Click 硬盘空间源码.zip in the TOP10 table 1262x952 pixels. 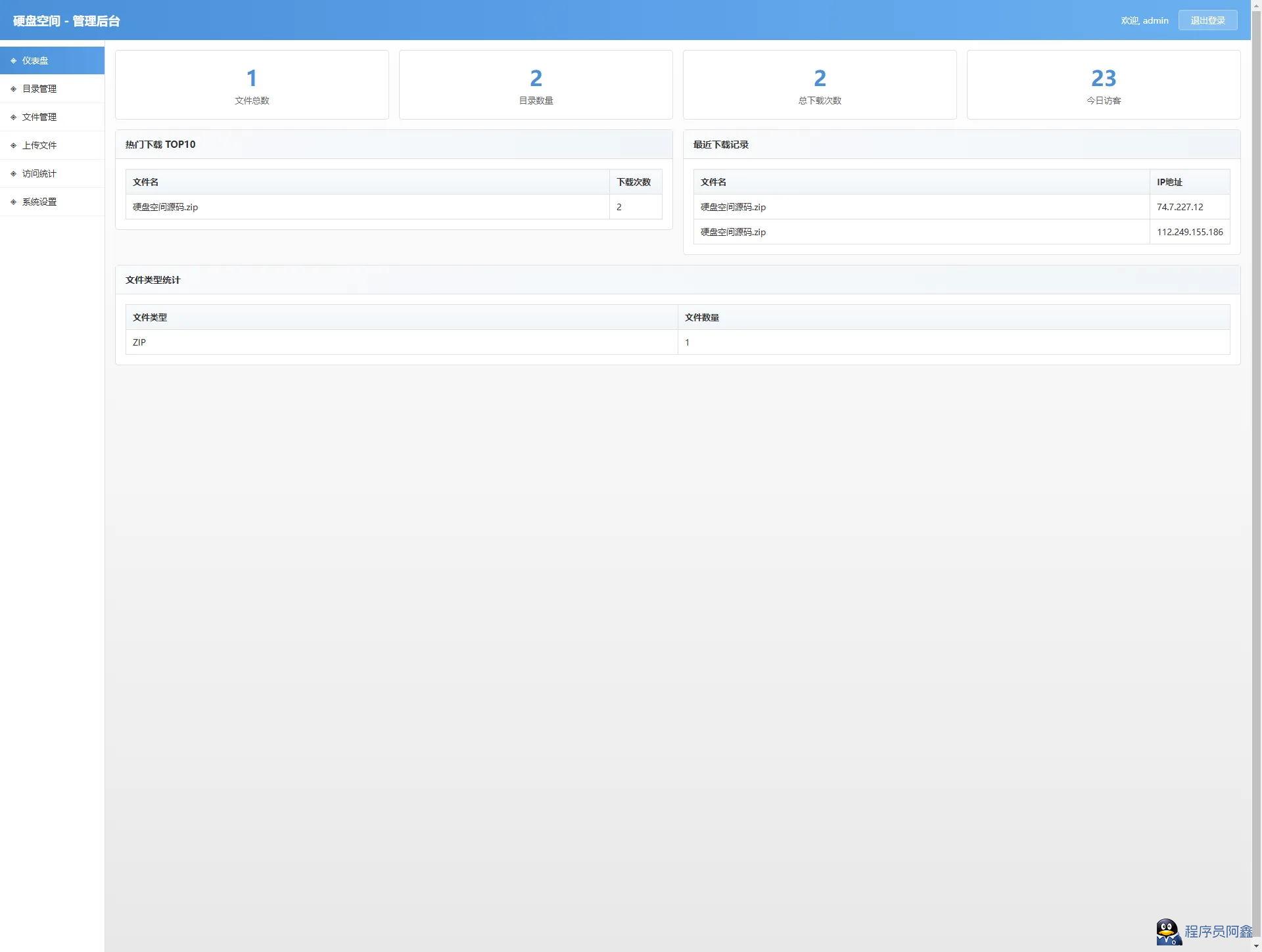(166, 207)
